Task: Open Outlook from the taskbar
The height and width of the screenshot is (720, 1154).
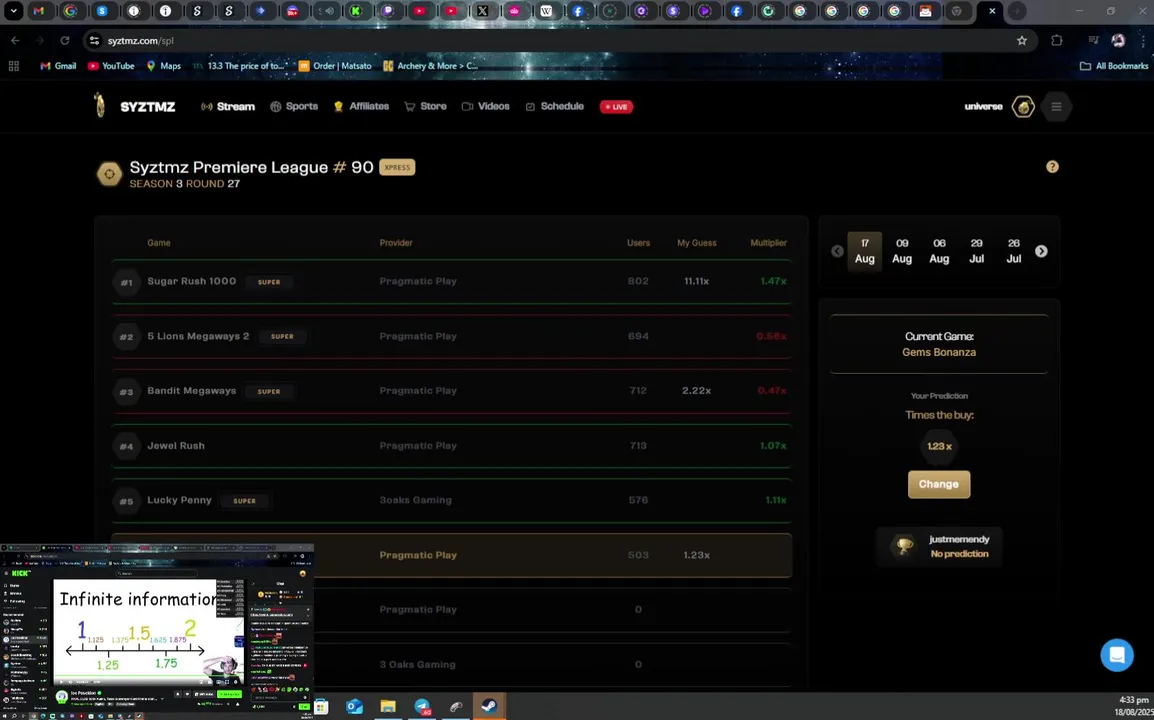Action: coord(354,707)
